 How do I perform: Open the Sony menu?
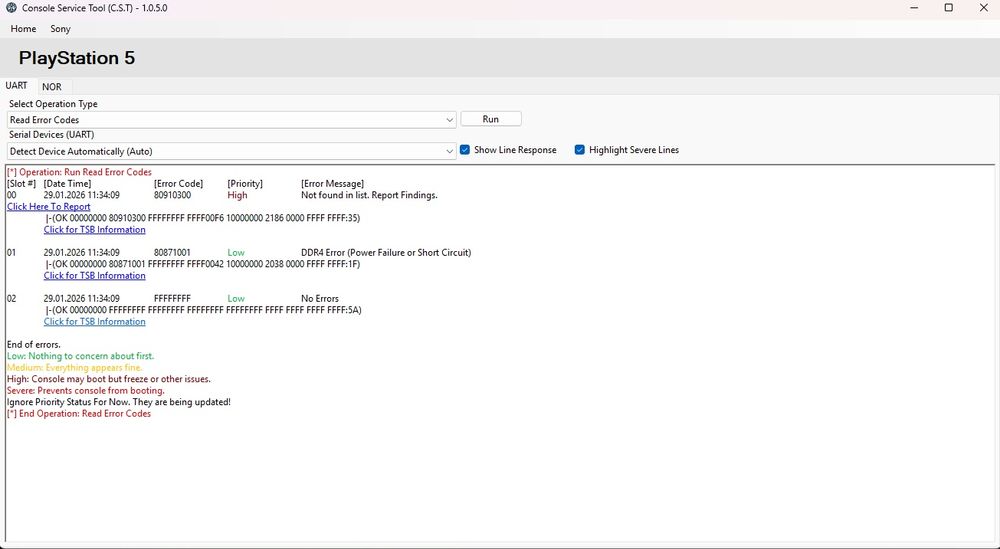click(x=61, y=29)
